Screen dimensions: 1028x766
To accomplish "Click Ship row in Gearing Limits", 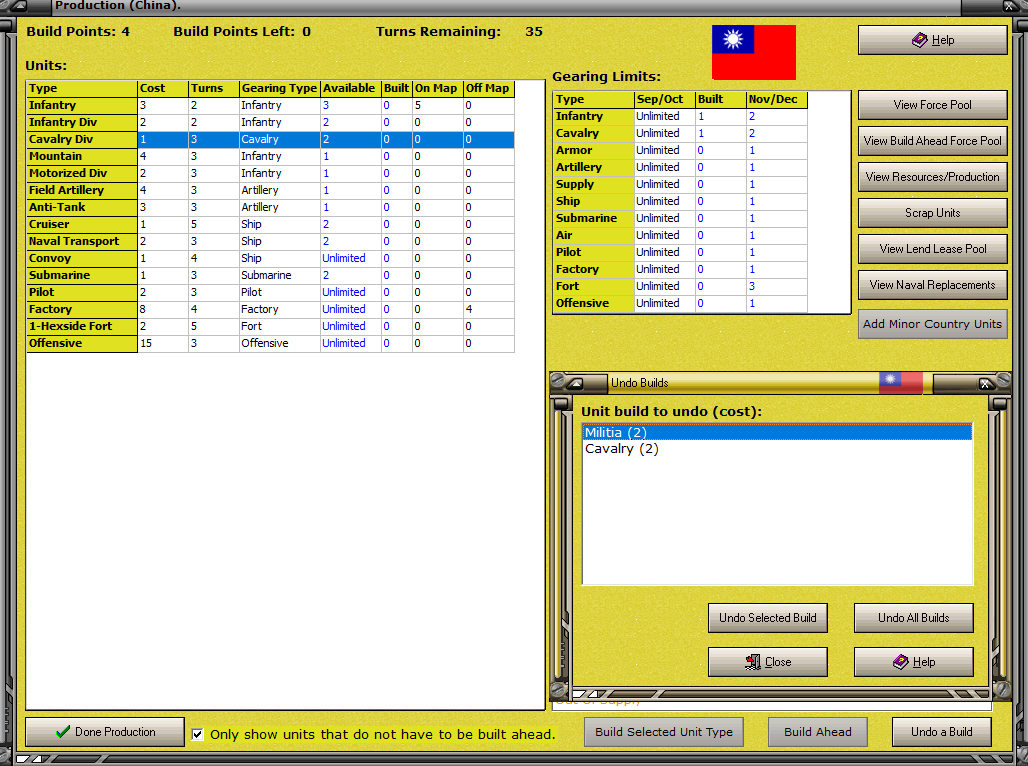I will point(681,202).
